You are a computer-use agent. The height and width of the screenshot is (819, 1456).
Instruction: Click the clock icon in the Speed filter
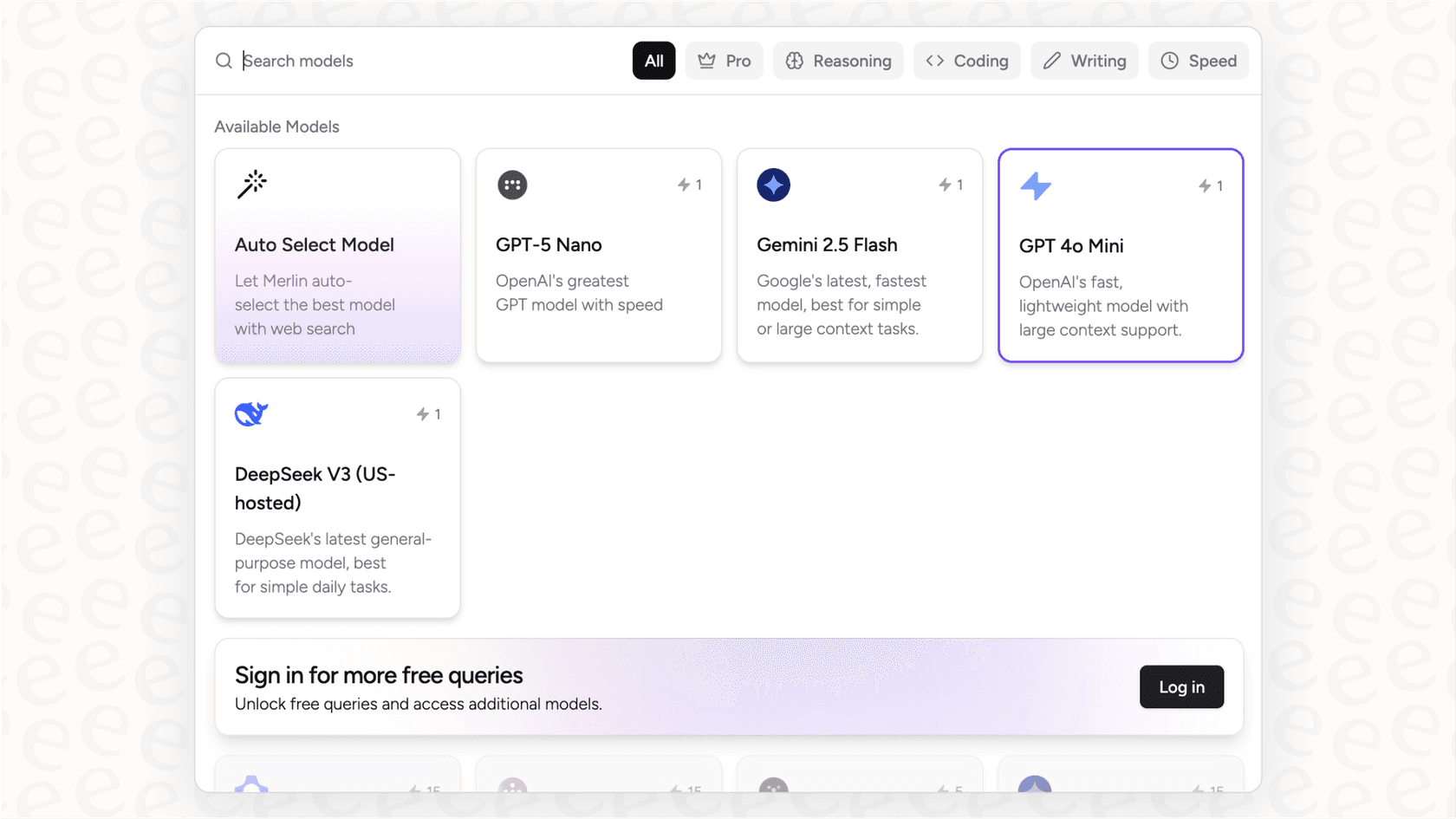[x=1168, y=61]
